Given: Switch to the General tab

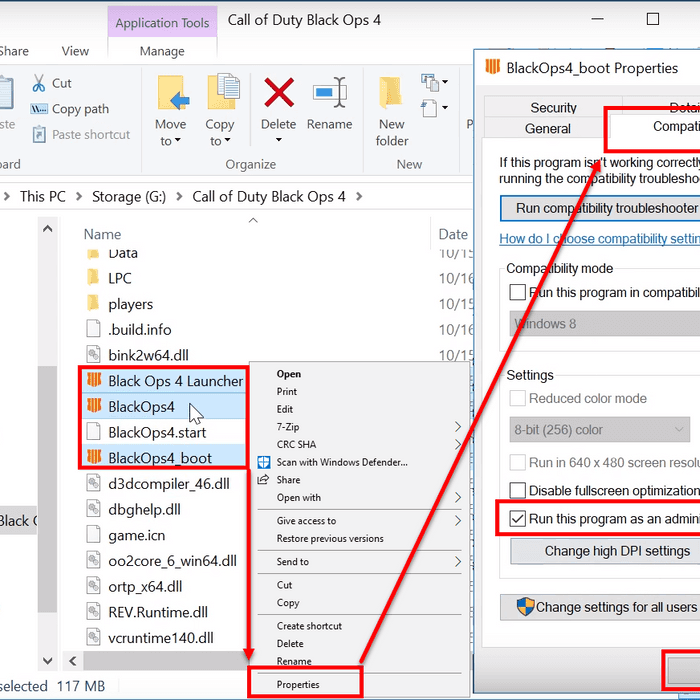Looking at the screenshot, I should click(x=548, y=129).
